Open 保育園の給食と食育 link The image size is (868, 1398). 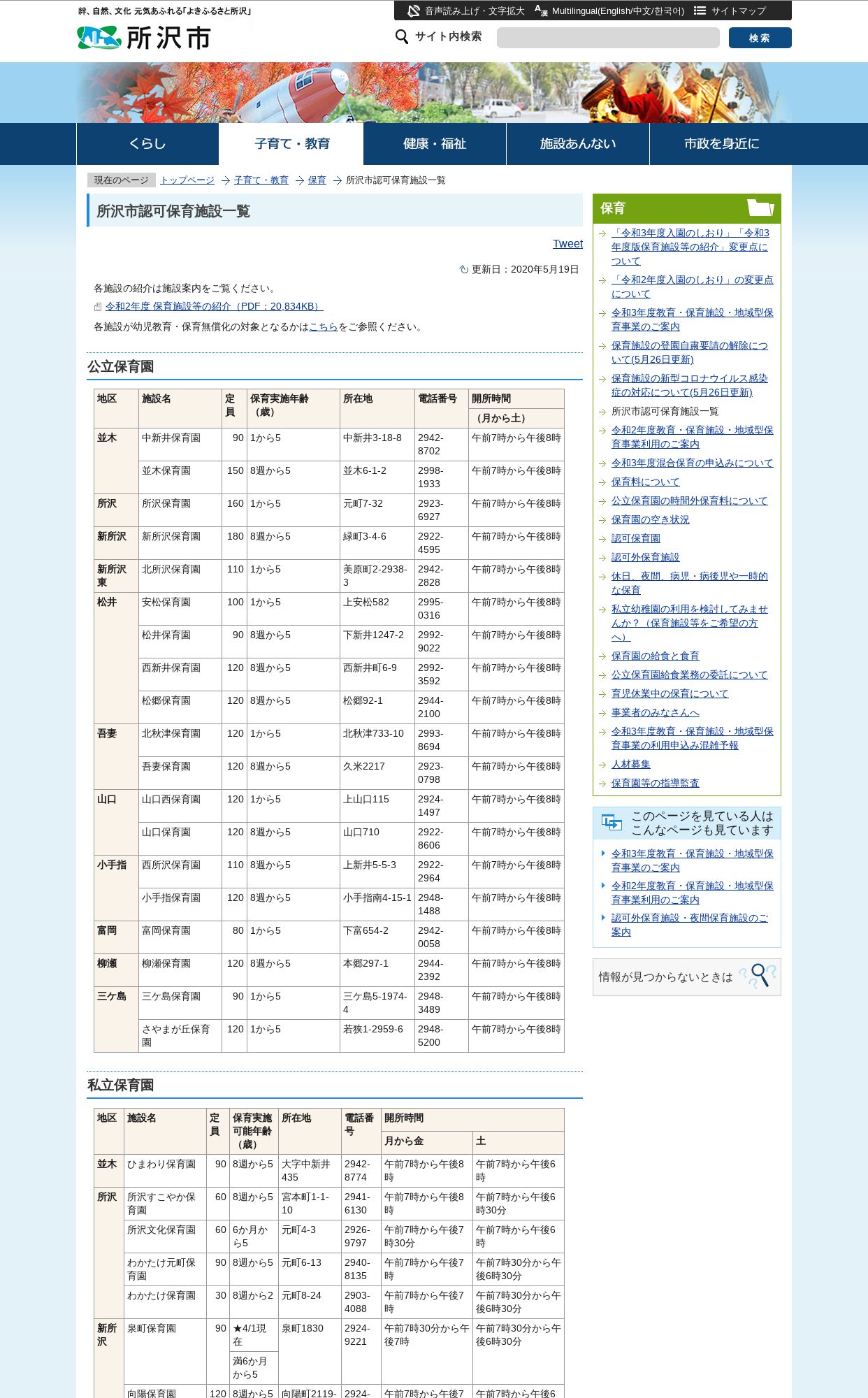655,656
